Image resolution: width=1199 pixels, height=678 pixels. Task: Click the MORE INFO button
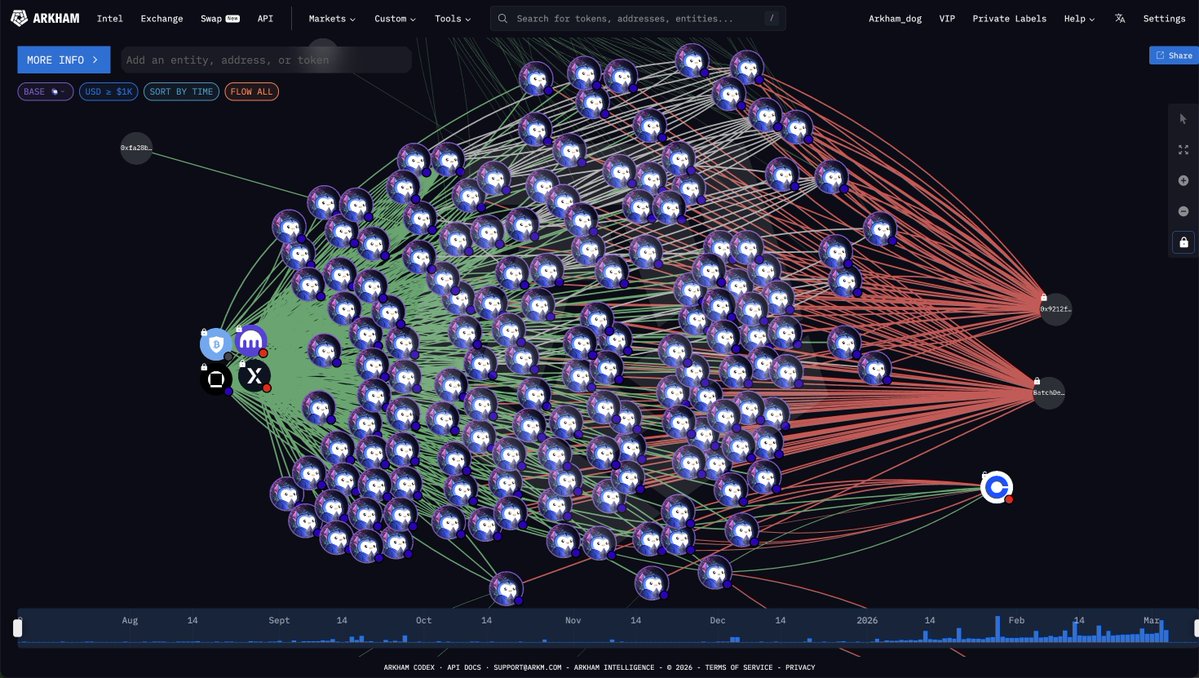coord(63,60)
